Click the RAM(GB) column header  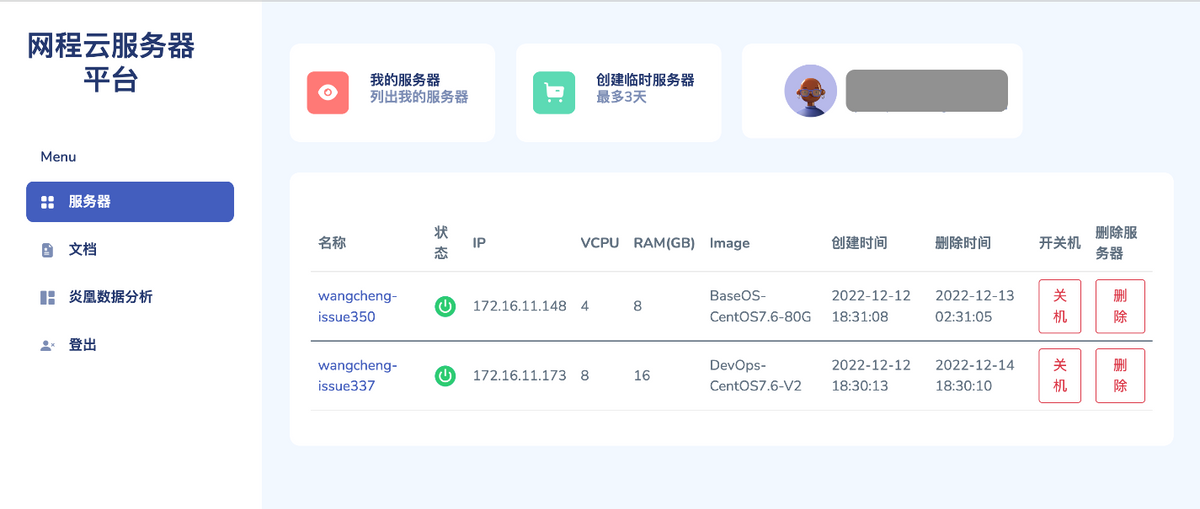664,243
